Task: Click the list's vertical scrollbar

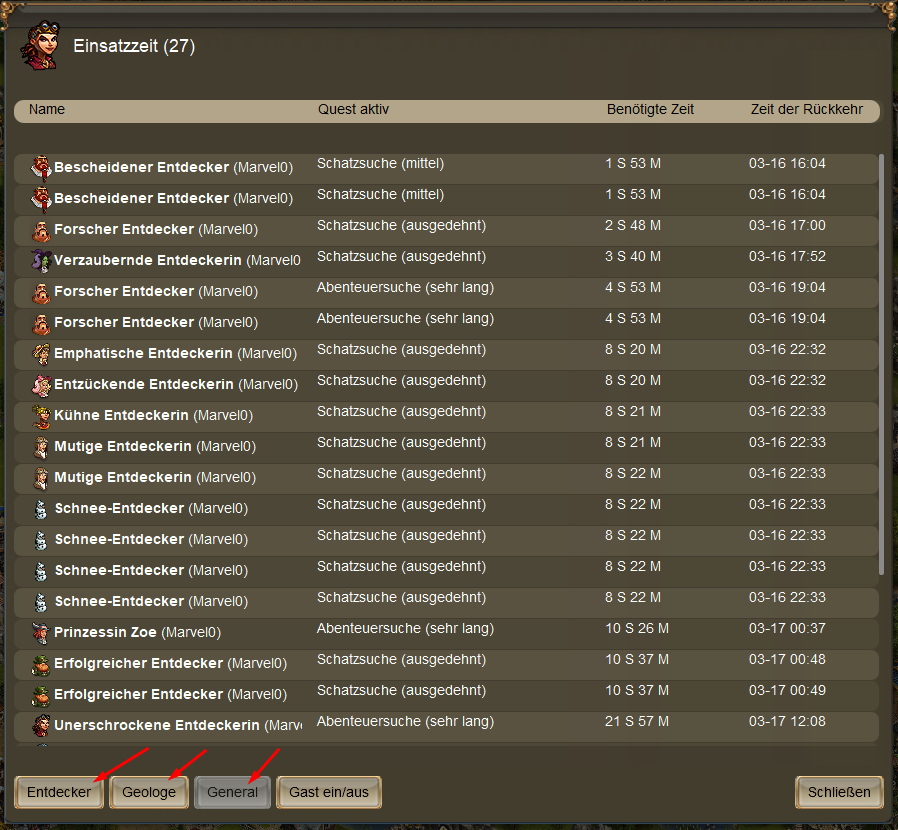Action: (x=881, y=350)
